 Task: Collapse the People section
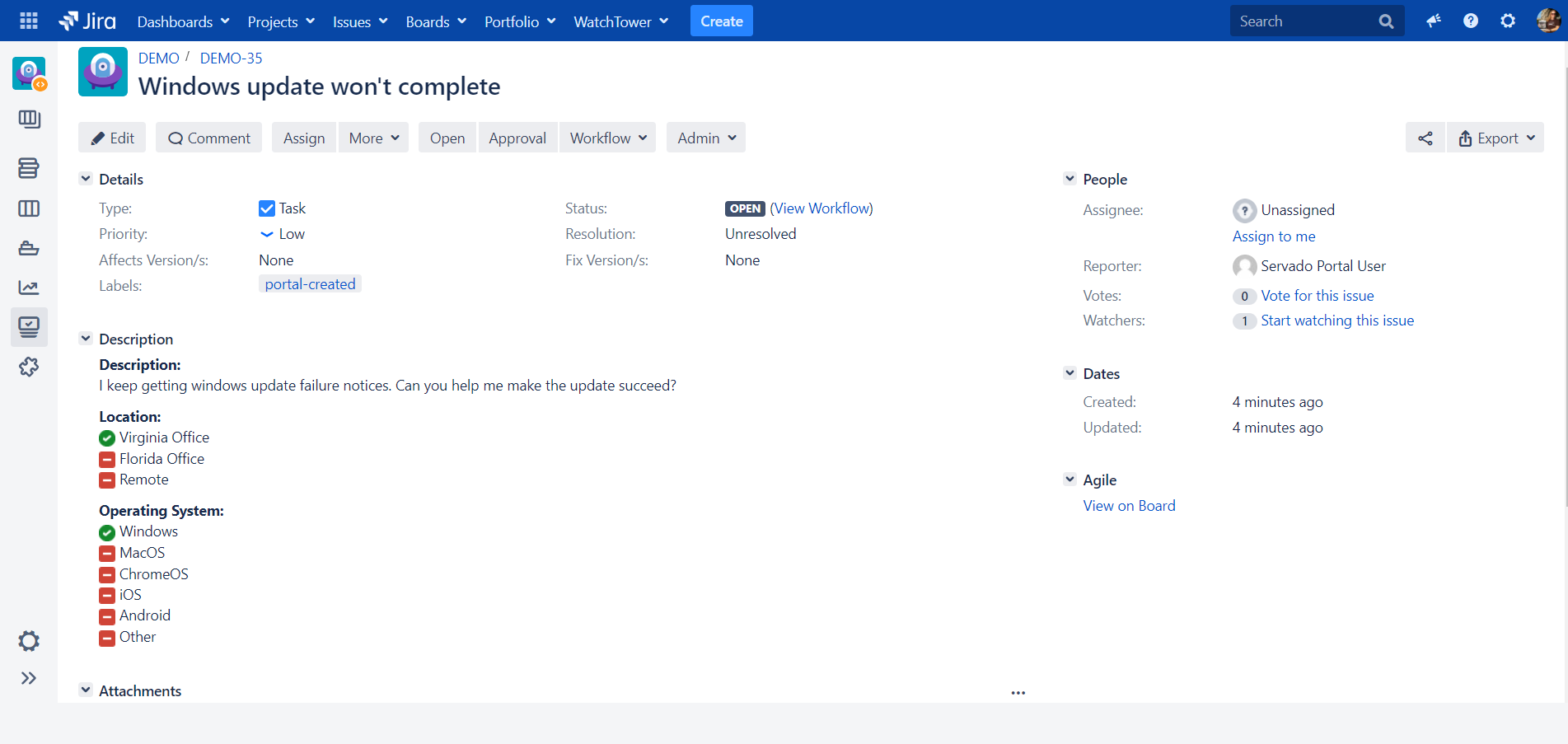(1070, 179)
